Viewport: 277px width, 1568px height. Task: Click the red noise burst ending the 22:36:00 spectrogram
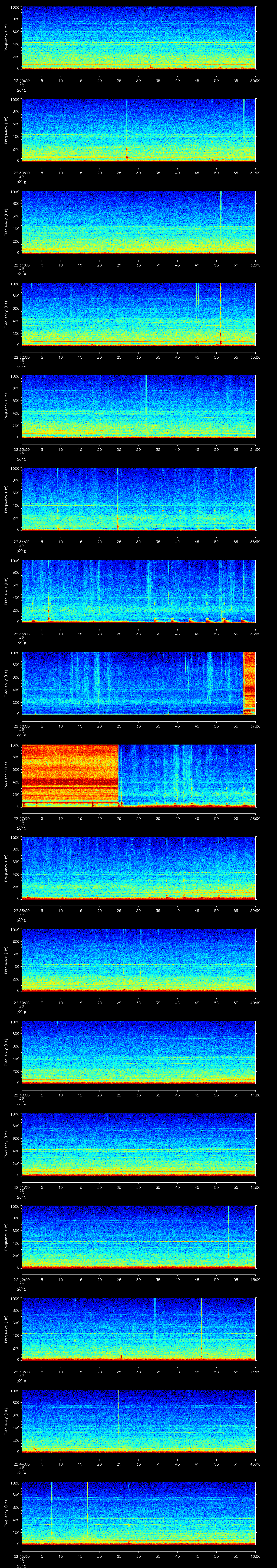pos(249,682)
